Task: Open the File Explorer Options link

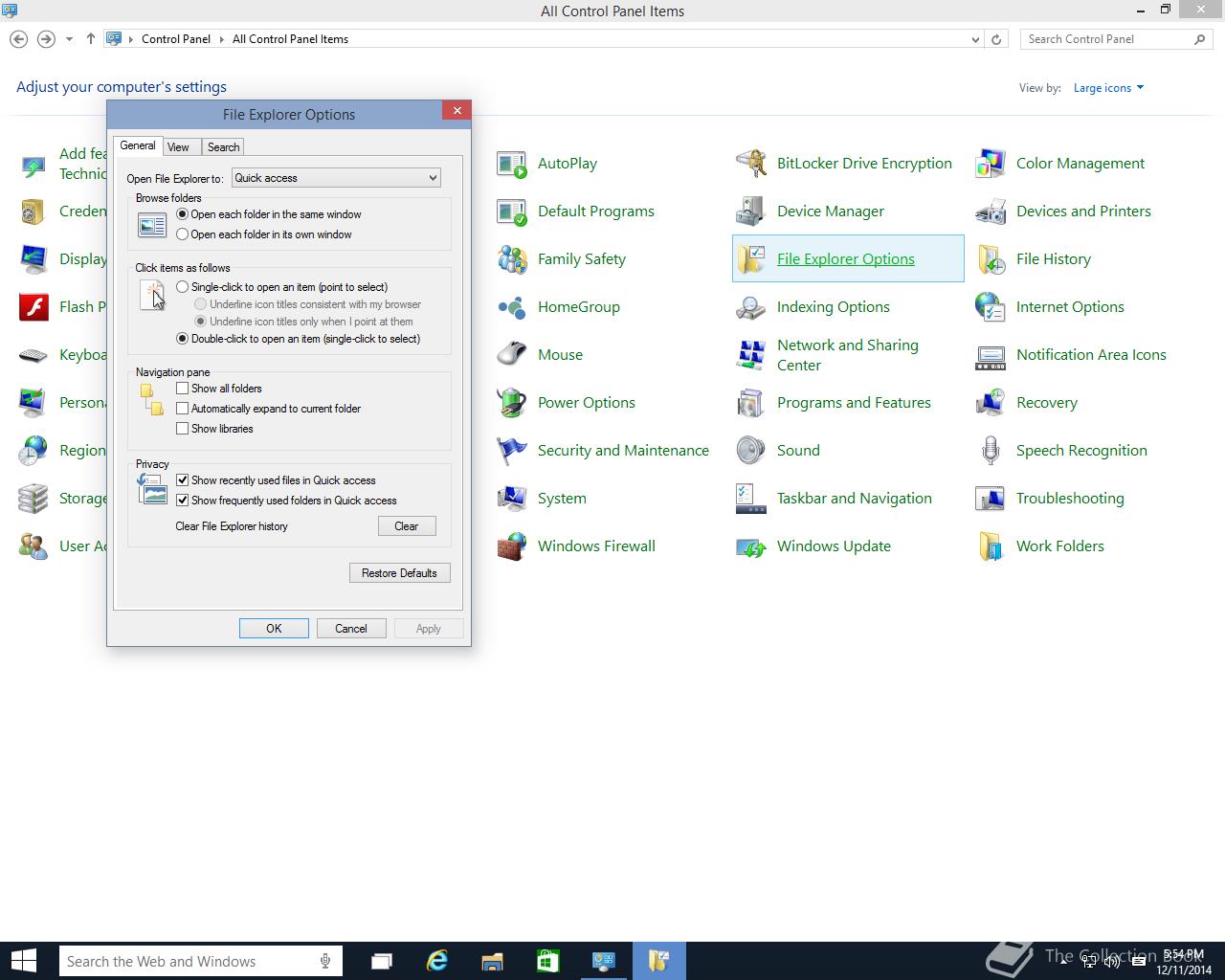Action: (x=846, y=259)
